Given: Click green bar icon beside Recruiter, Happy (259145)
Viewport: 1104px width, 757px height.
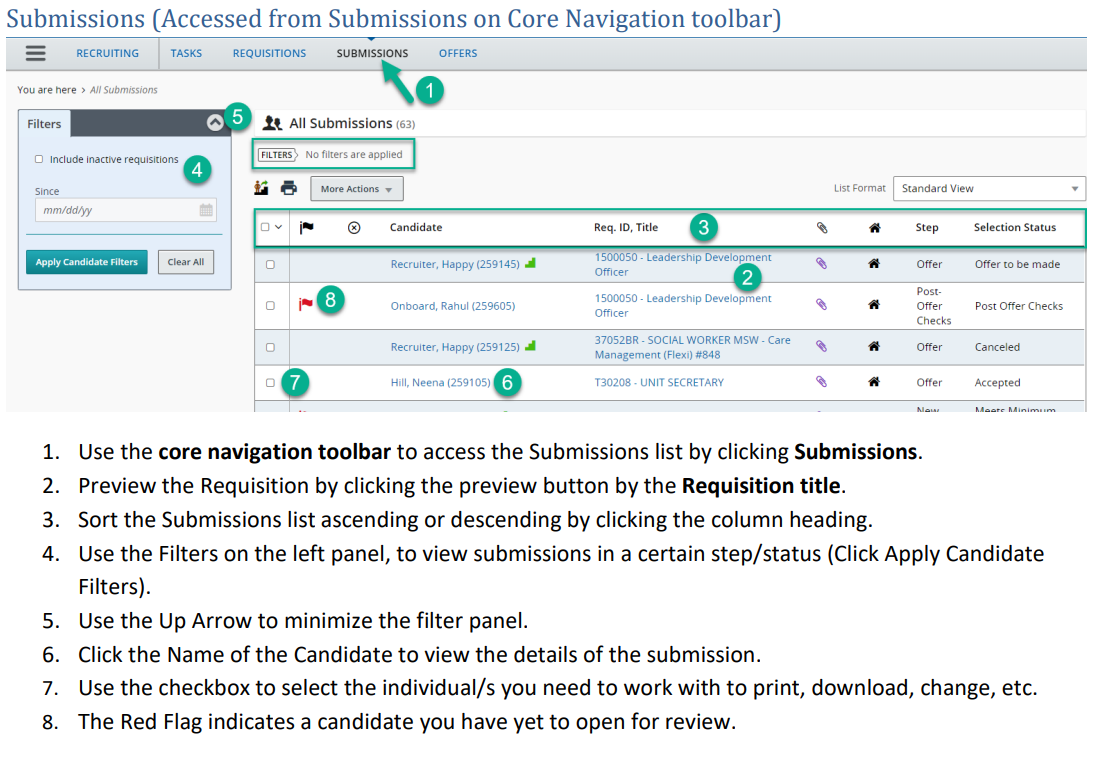Looking at the screenshot, I should click(530, 263).
